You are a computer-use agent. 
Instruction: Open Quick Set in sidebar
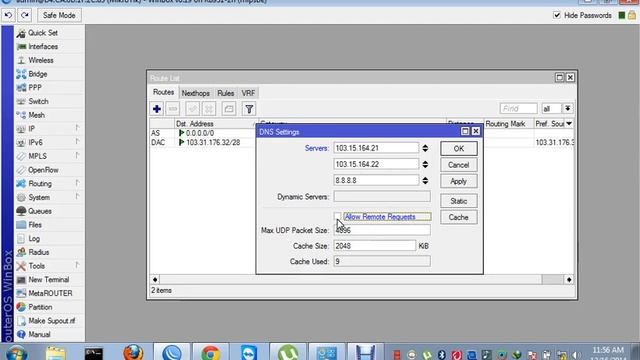coord(43,33)
